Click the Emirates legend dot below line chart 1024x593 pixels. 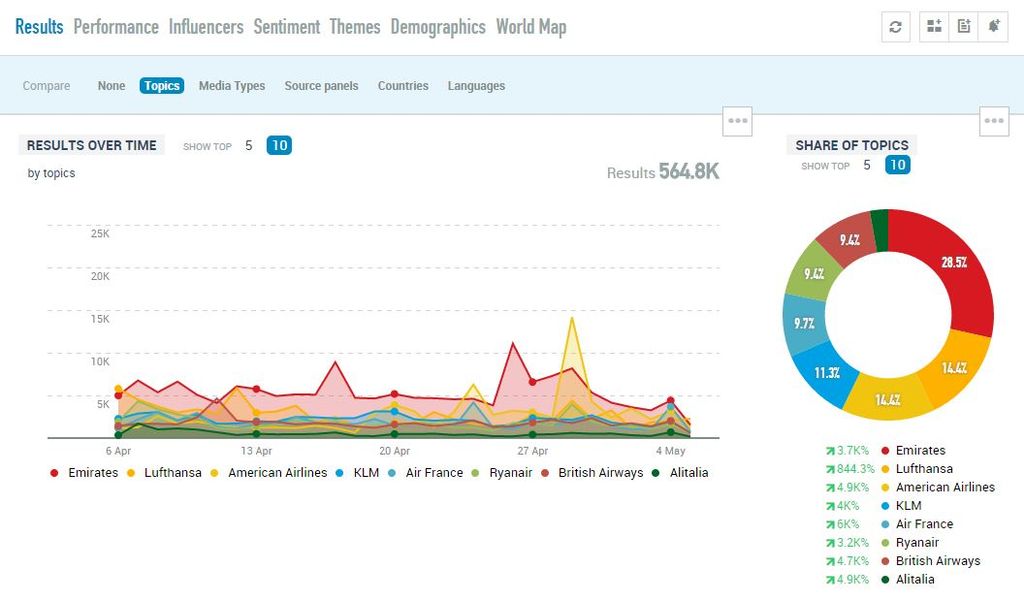tap(54, 473)
